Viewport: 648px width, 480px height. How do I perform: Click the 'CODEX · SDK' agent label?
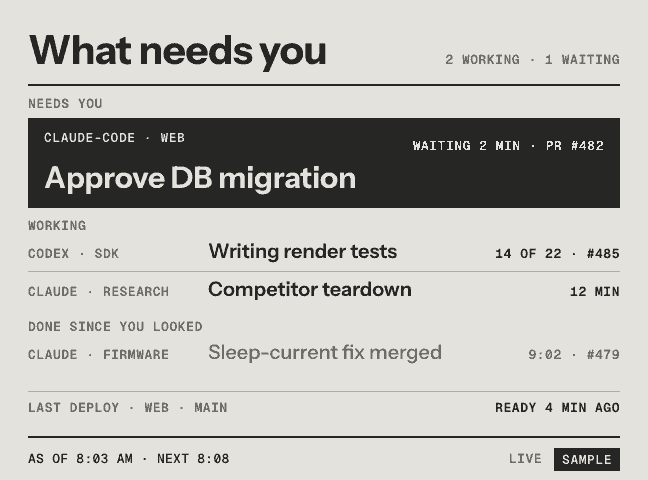coord(74,253)
